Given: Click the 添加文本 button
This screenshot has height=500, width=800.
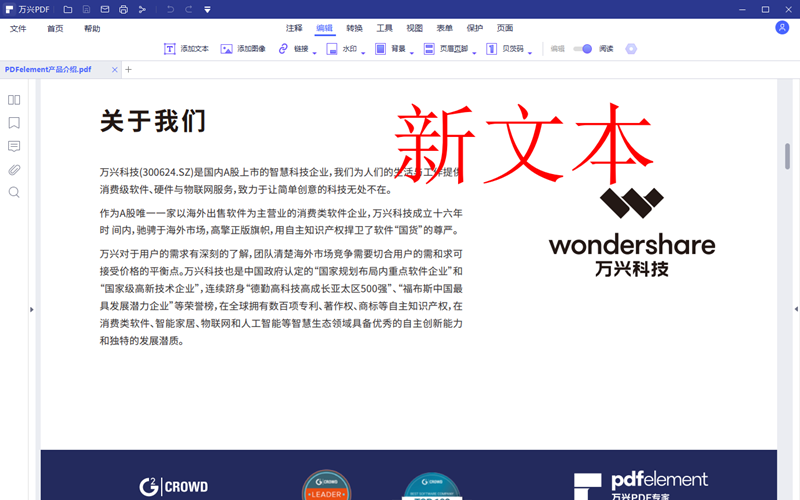Looking at the screenshot, I should (x=186, y=48).
